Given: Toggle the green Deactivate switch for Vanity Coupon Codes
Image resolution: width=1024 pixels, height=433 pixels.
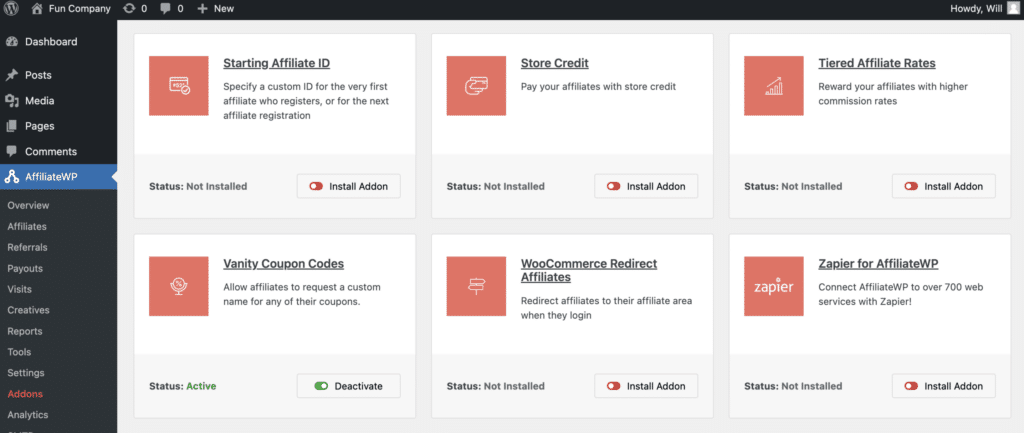Looking at the screenshot, I should pyautogui.click(x=321, y=386).
